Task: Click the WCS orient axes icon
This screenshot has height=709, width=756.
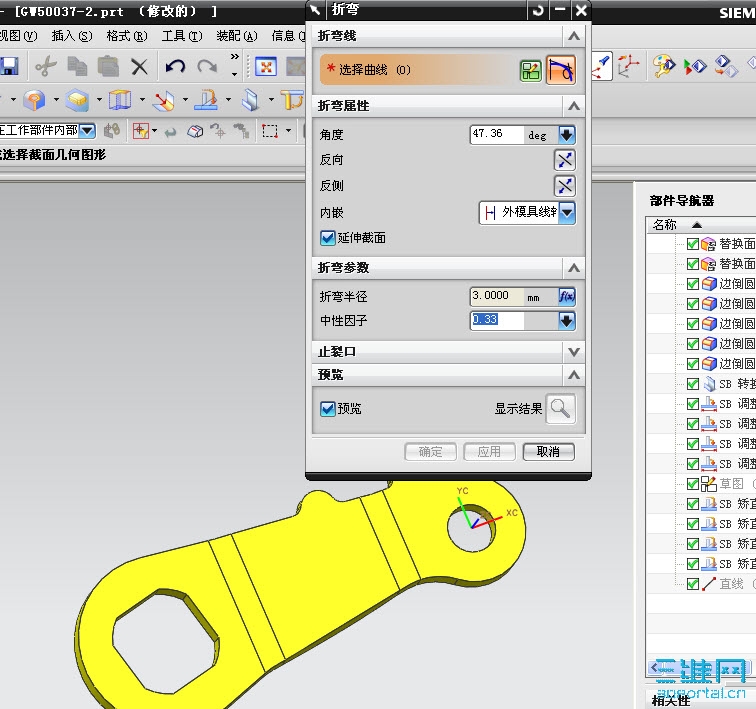Action: coord(629,66)
